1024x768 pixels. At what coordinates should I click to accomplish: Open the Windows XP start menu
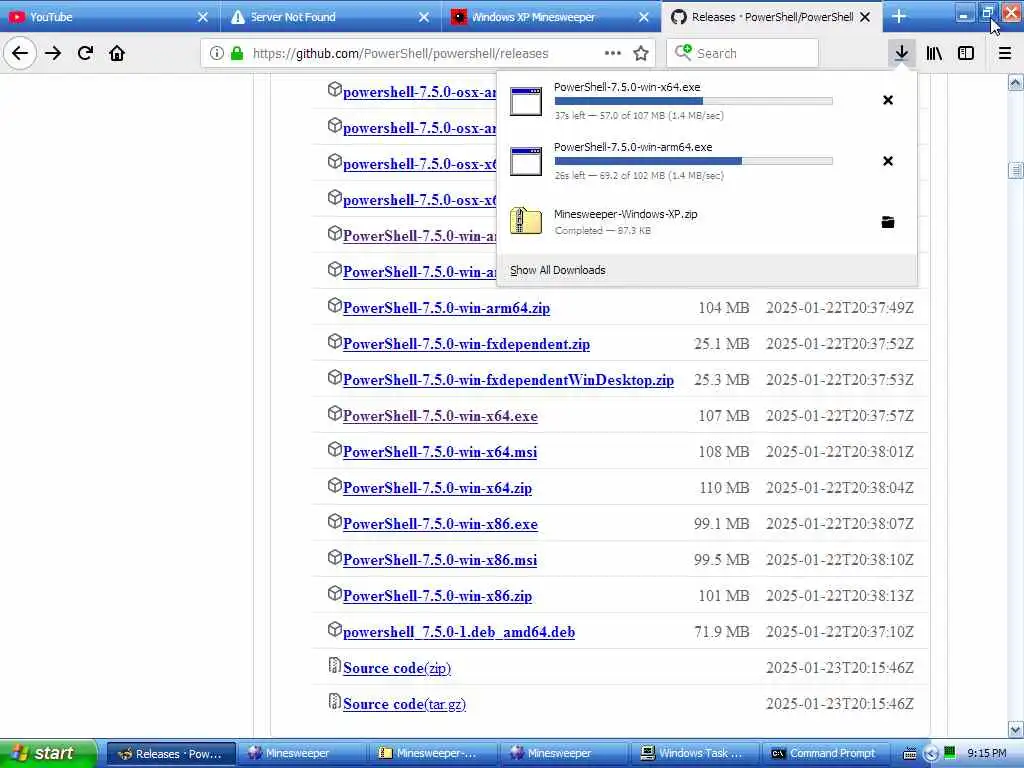pos(48,753)
